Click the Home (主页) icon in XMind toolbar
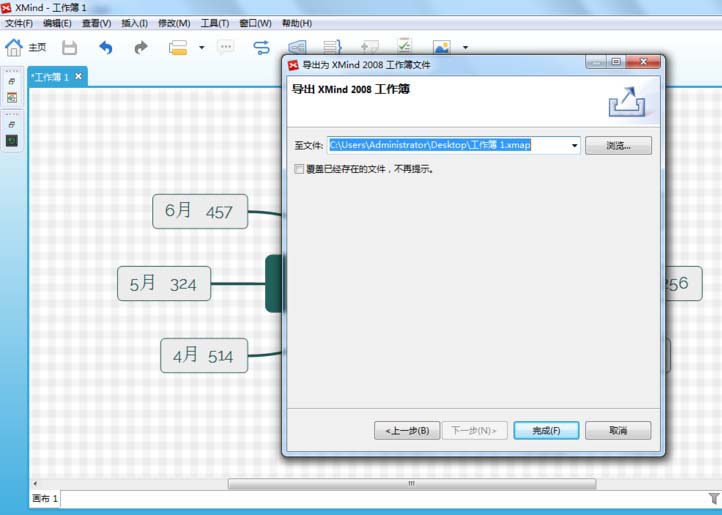Image resolution: width=722 pixels, height=515 pixels. click(x=14, y=47)
